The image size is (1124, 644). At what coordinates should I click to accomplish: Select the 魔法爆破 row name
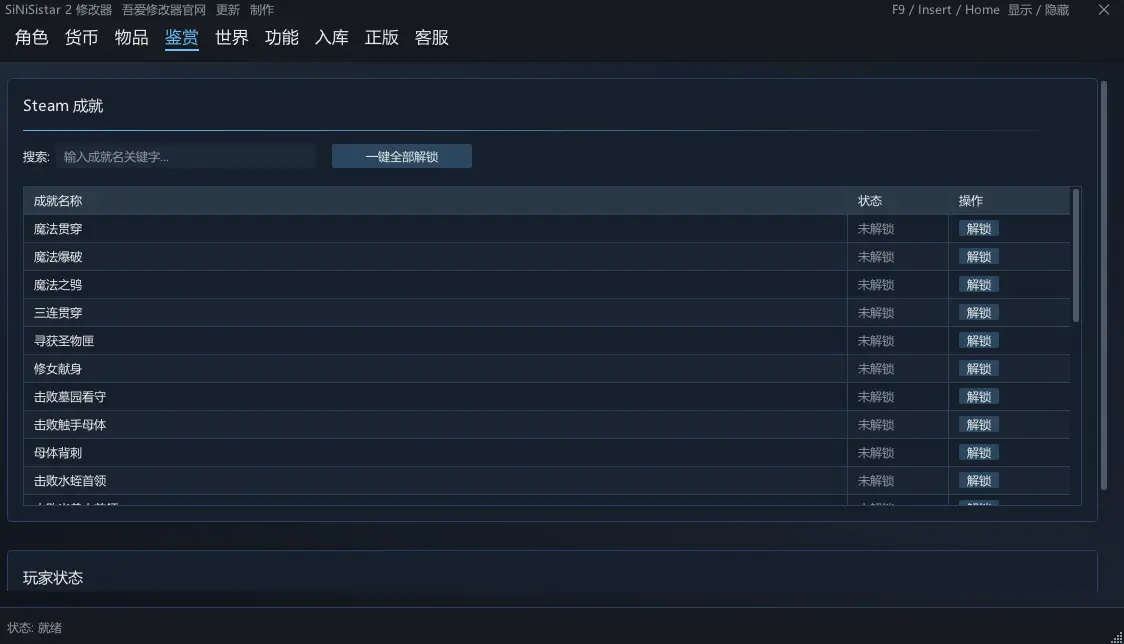coord(58,257)
